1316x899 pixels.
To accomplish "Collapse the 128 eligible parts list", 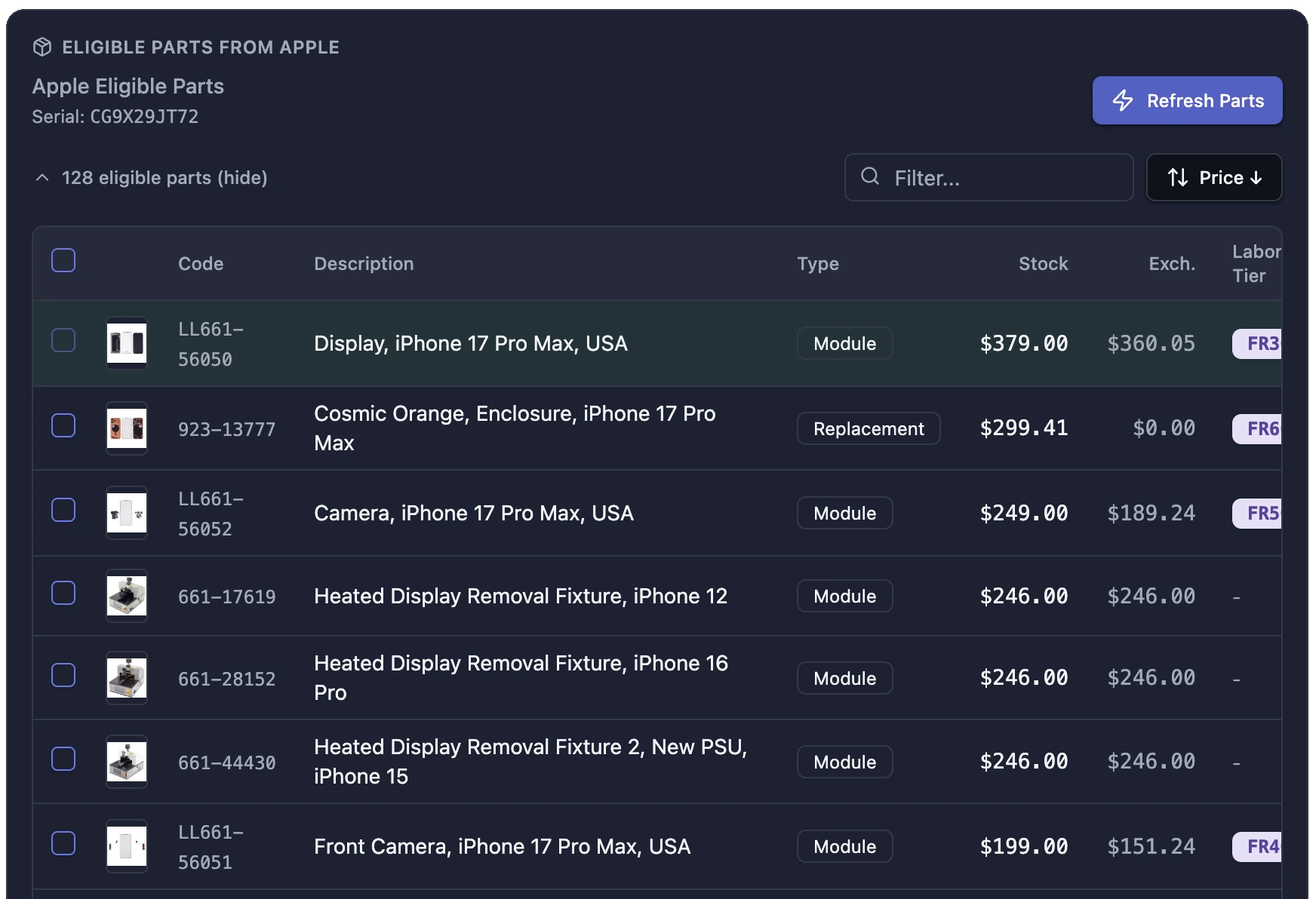I will coord(151,178).
